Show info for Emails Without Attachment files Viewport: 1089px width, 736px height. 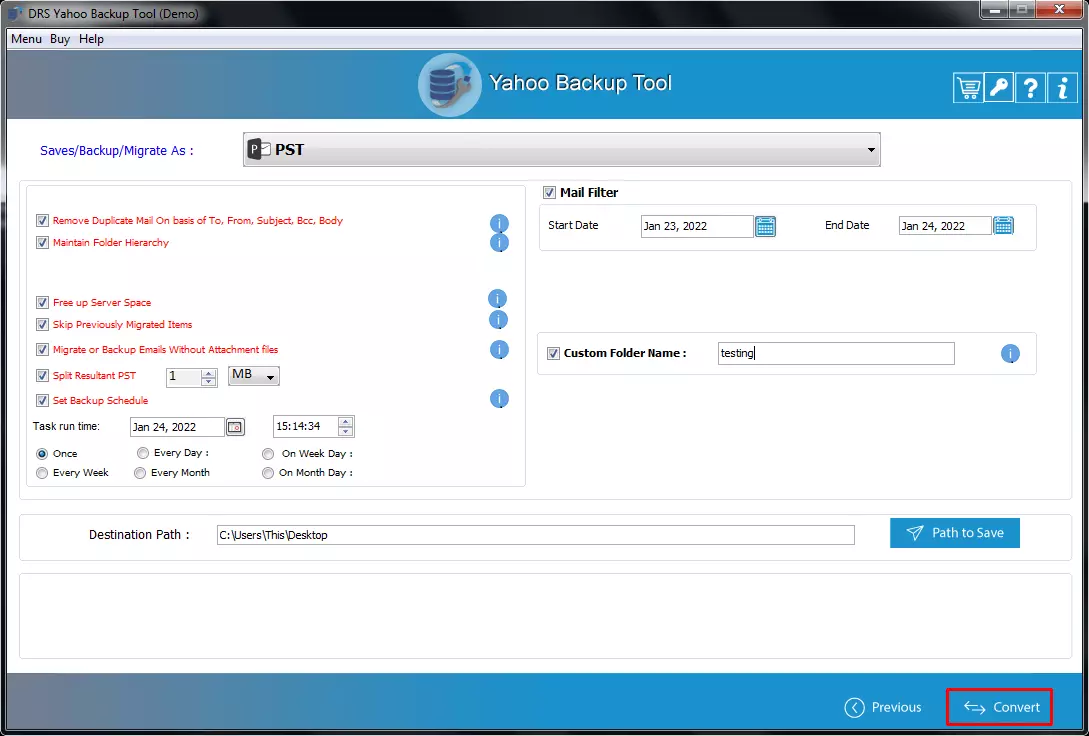499,350
